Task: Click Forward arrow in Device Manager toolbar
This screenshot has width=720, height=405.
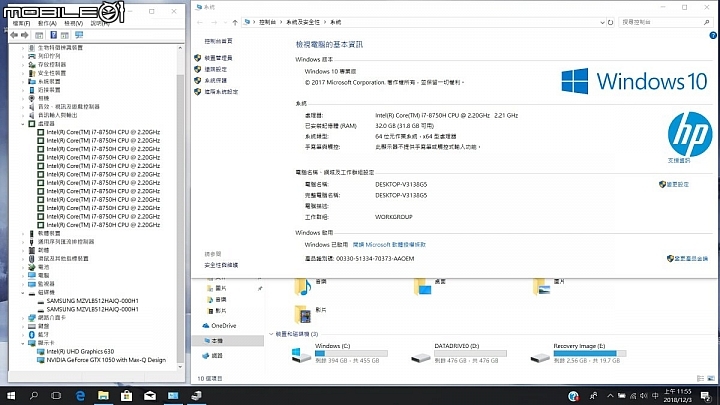Action: [x=25, y=35]
